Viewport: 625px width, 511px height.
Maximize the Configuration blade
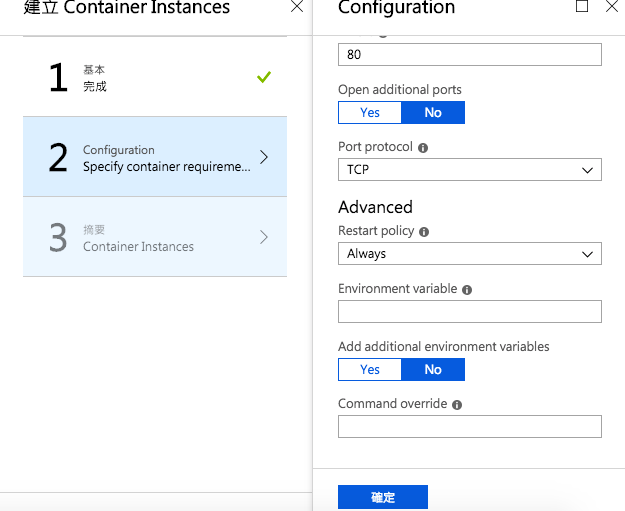tap(582, 7)
